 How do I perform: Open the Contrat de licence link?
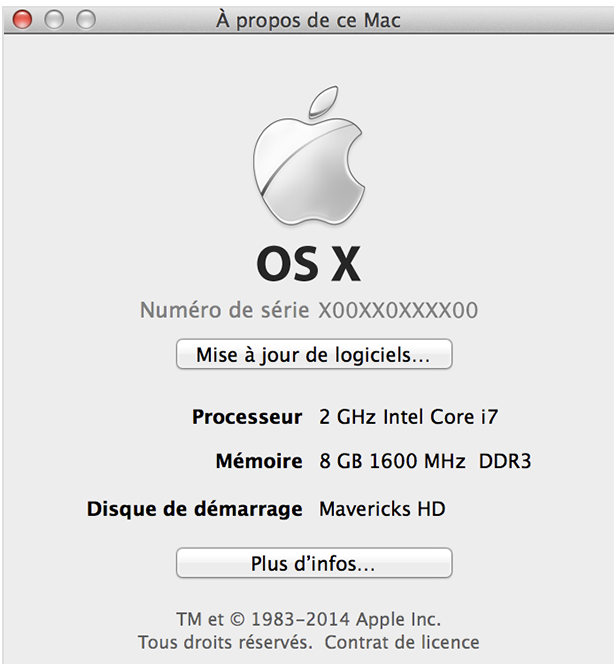click(402, 642)
